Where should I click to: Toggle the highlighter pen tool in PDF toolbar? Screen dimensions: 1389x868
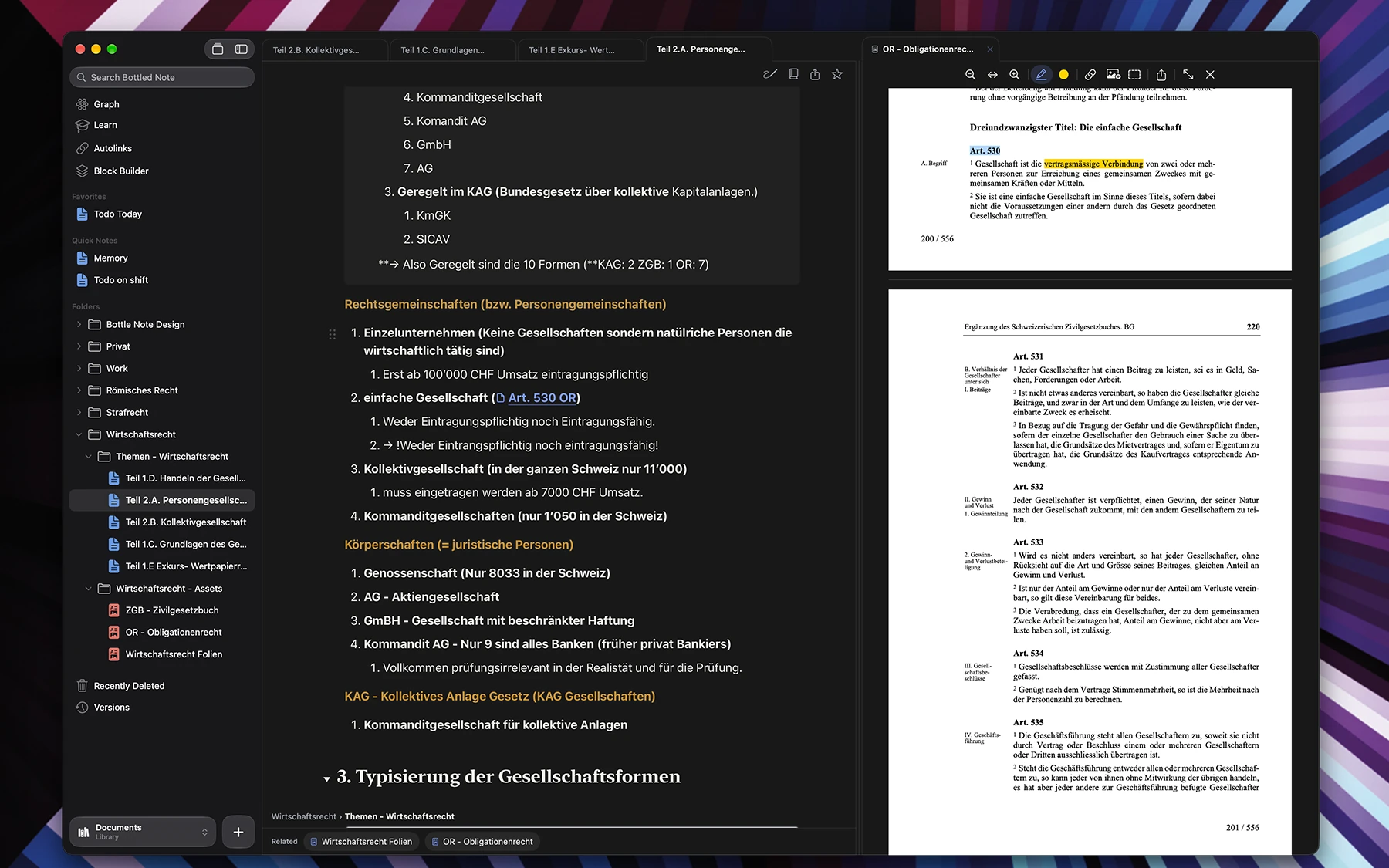(x=1041, y=75)
